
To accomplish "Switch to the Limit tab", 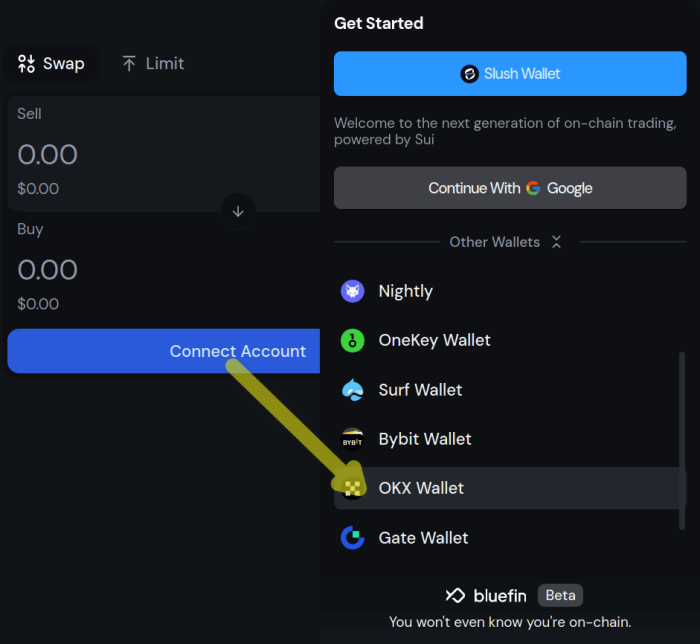I will (152, 64).
